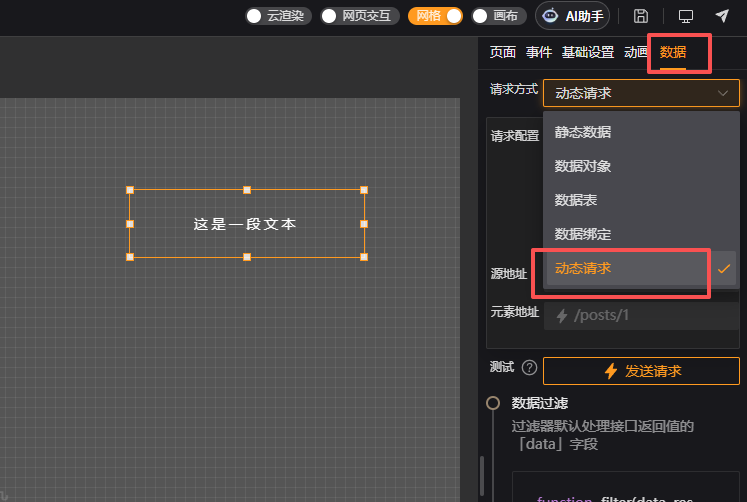Click the monitor preview icon
This screenshot has height=502, width=747.
click(686, 16)
